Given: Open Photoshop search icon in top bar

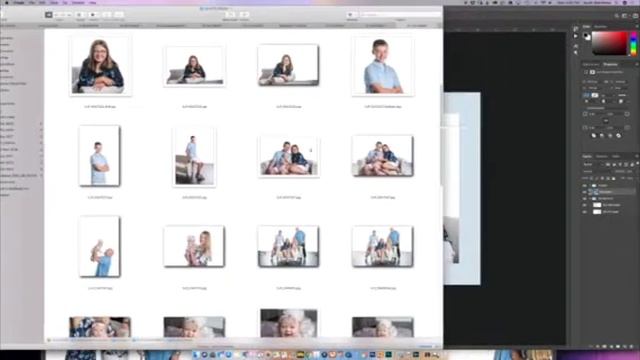Looking at the screenshot, I should (617, 16).
